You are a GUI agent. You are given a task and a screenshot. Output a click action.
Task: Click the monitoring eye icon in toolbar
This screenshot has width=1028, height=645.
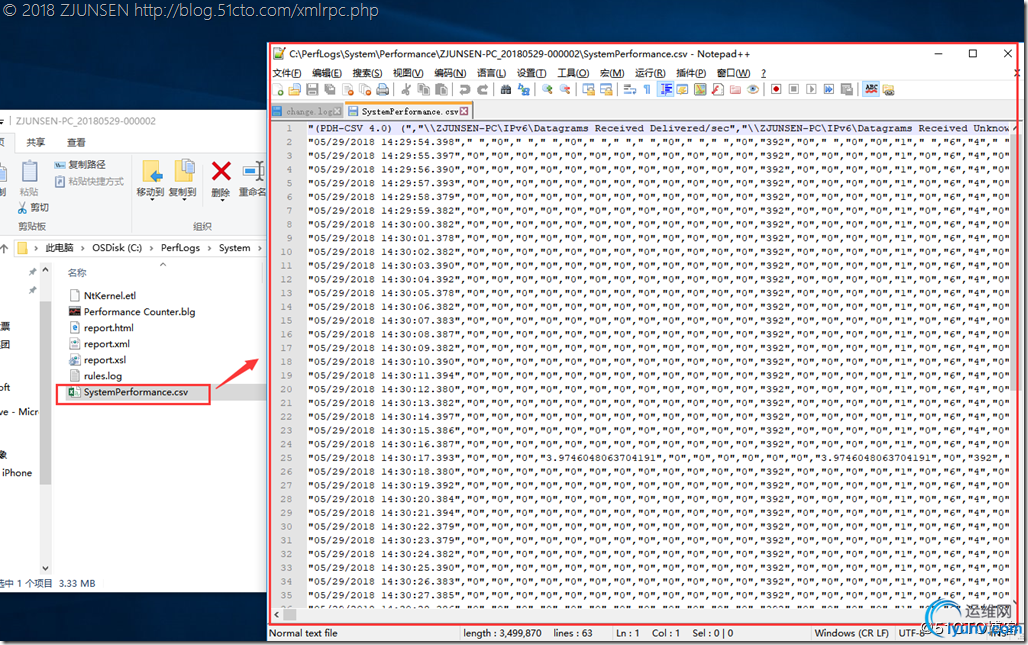(753, 90)
